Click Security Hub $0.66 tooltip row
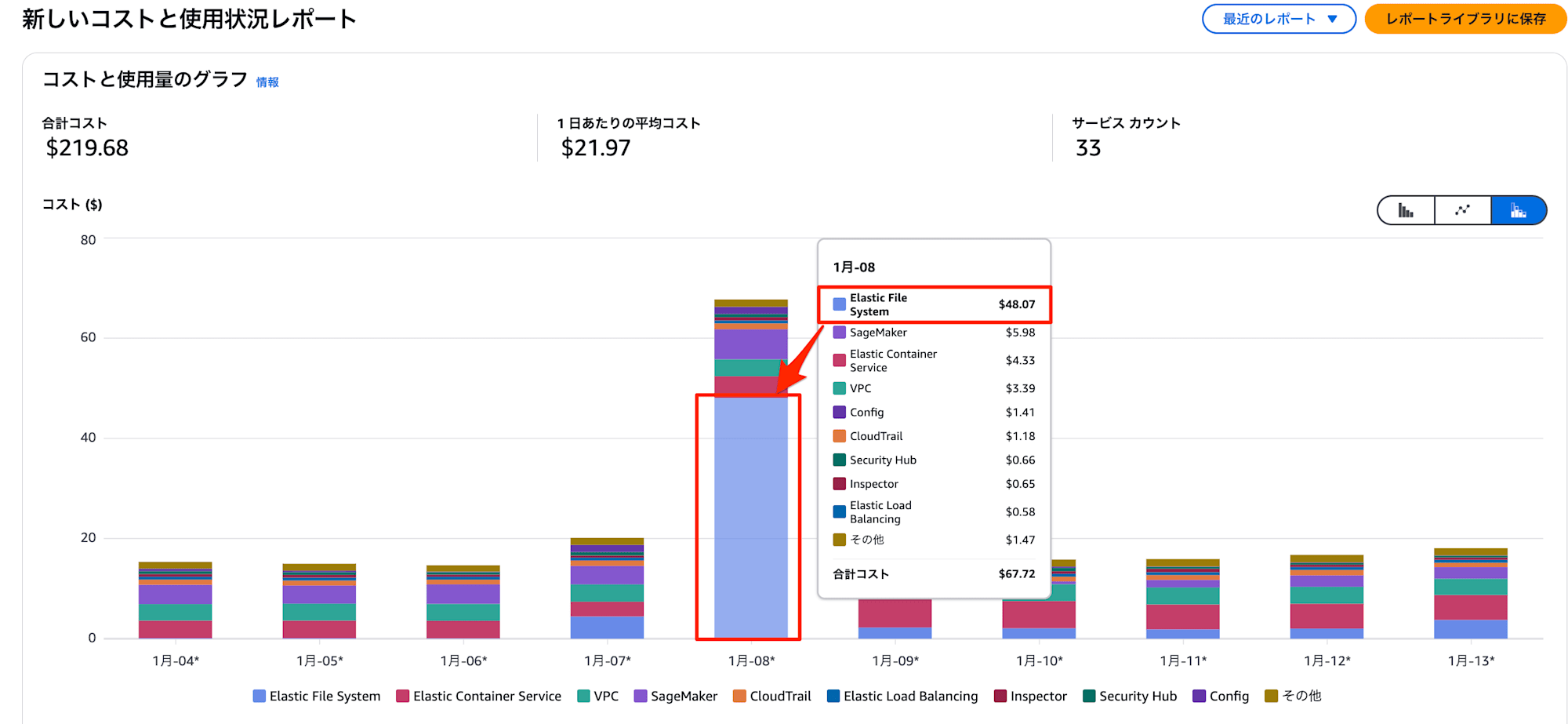1568x724 pixels. click(x=934, y=460)
